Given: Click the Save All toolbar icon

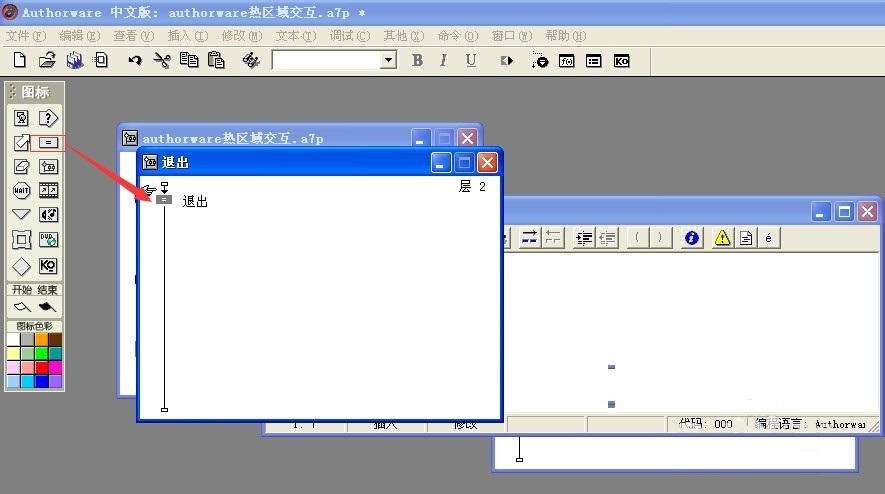Looking at the screenshot, I should pos(75,60).
